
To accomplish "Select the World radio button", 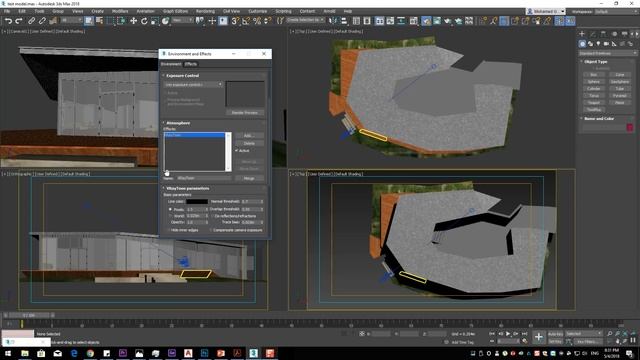I will (x=170, y=216).
